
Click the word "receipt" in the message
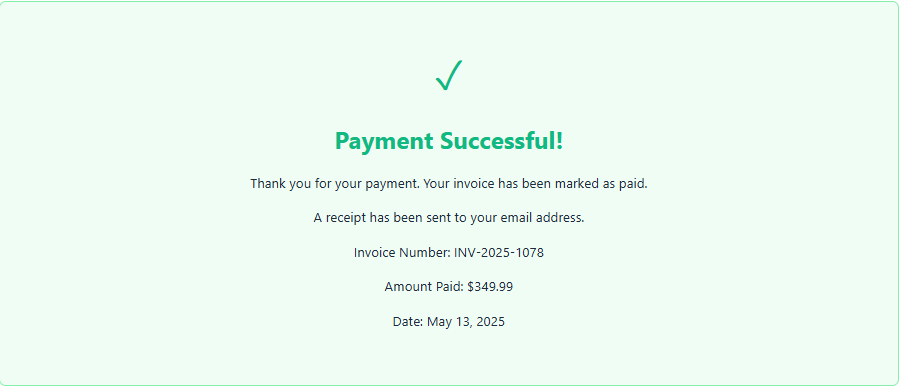point(346,218)
